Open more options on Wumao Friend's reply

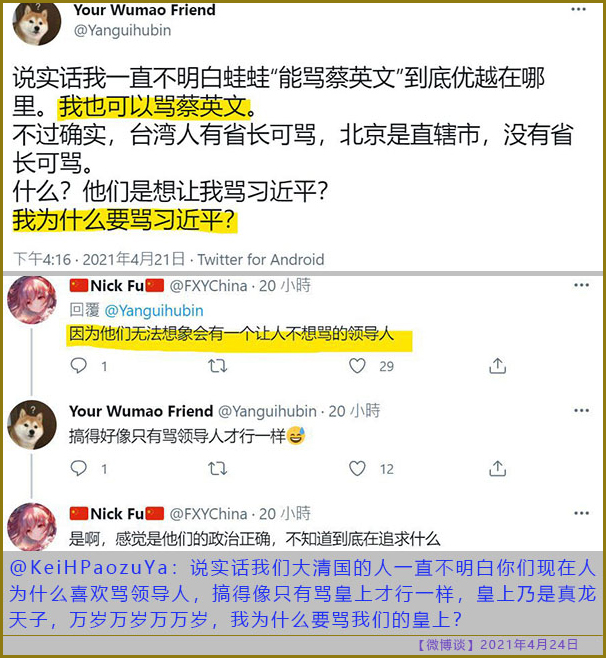(581, 410)
